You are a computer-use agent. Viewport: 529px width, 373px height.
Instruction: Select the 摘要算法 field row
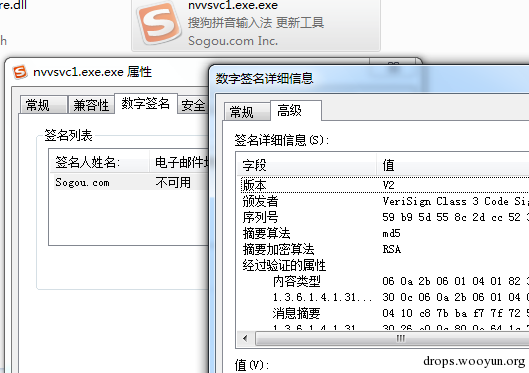[385, 233]
